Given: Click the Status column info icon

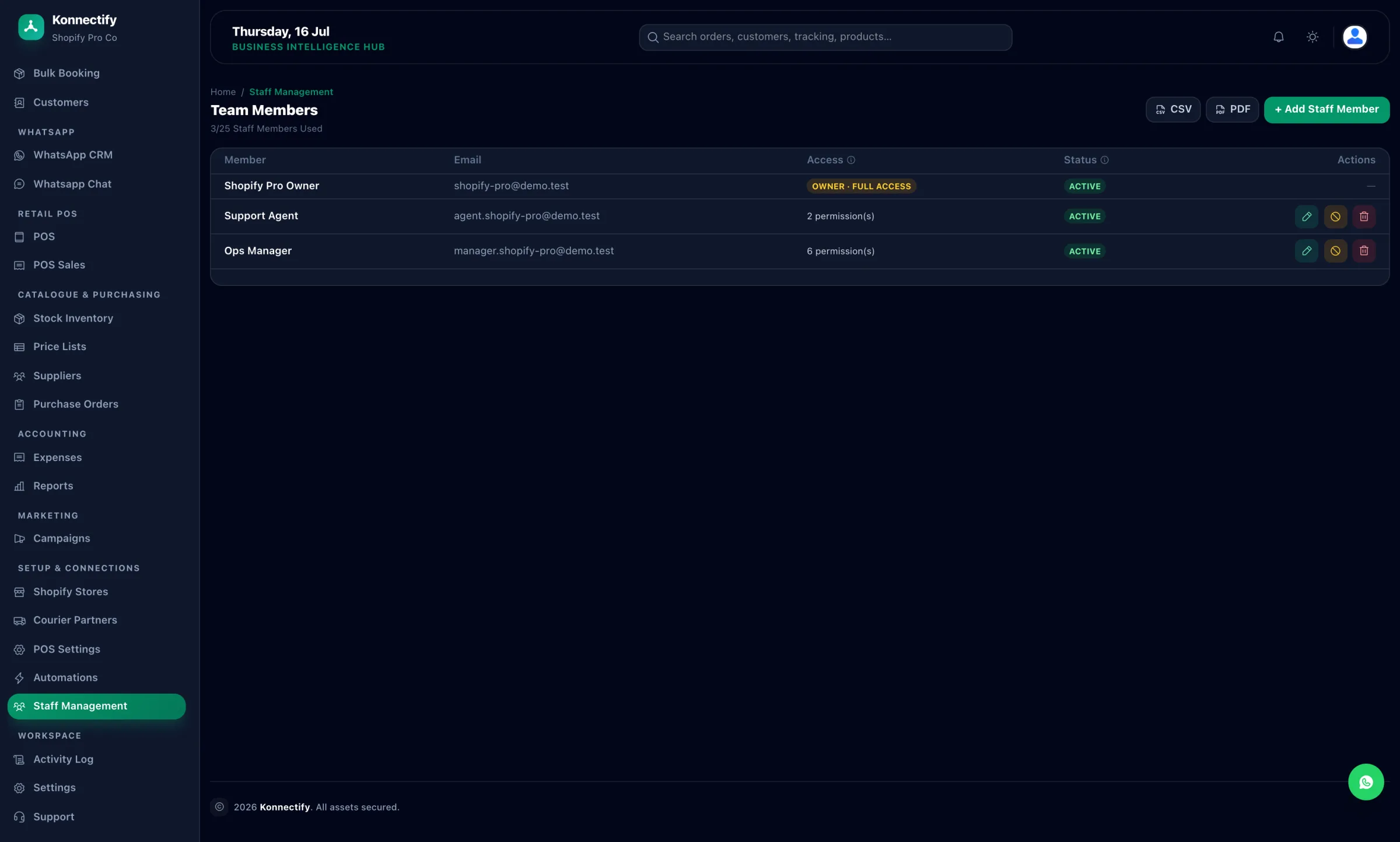Looking at the screenshot, I should pos(1104,160).
